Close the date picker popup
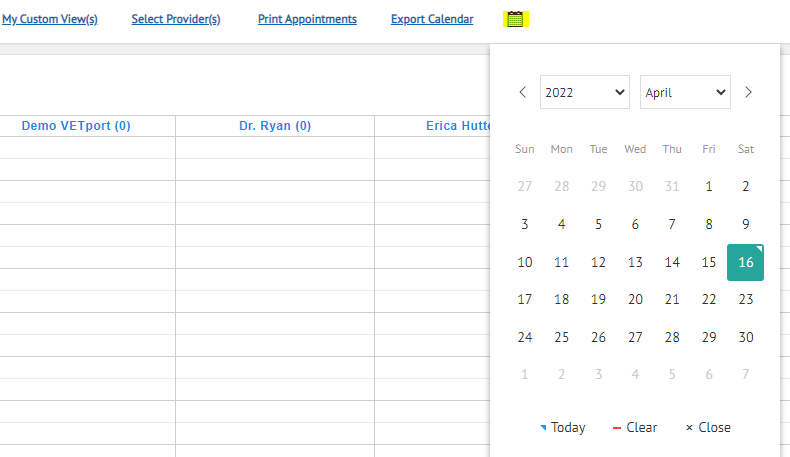Screen dimensions: 790x457 point(708,427)
